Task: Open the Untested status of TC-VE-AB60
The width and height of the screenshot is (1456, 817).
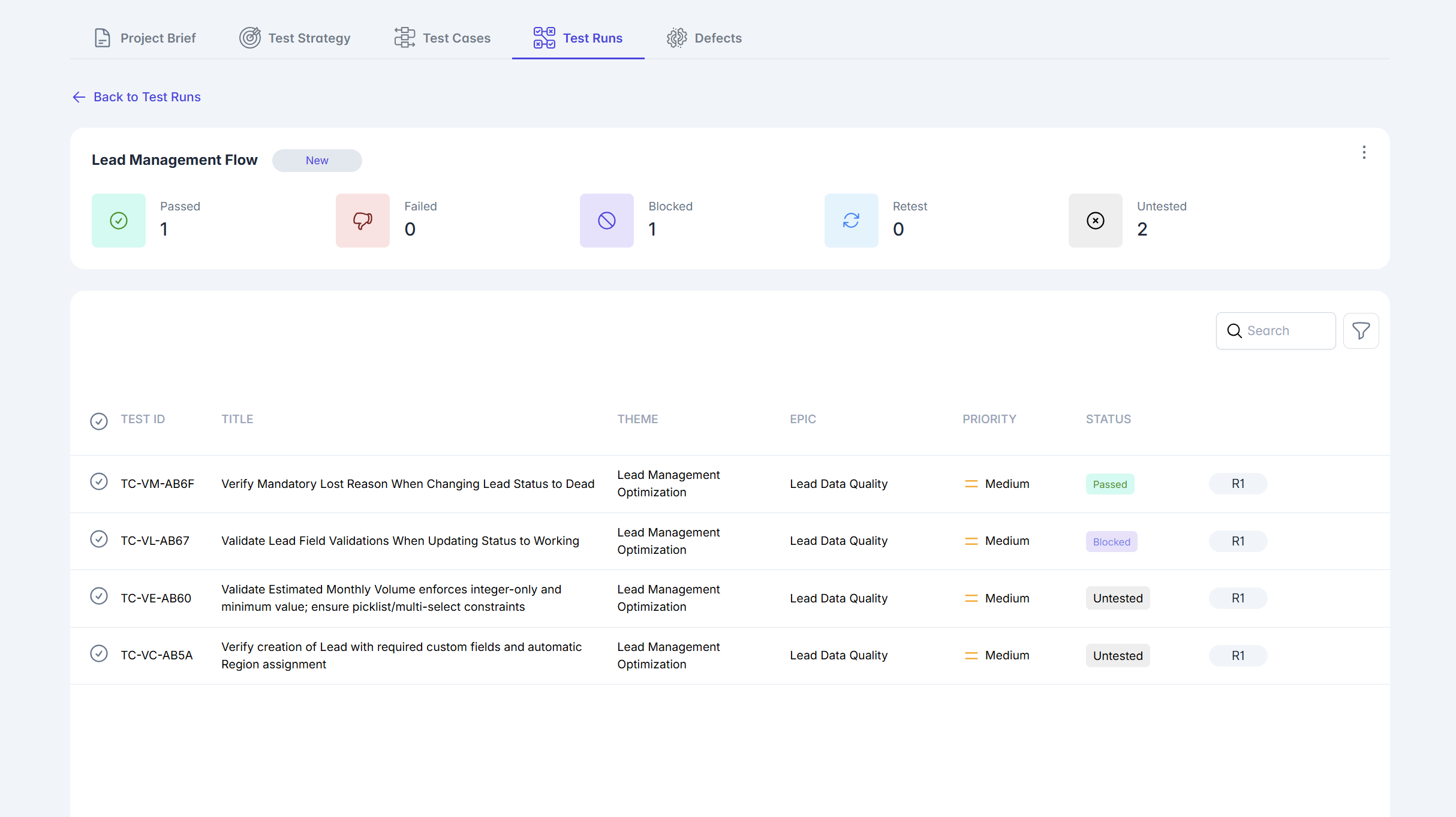Action: pos(1118,598)
